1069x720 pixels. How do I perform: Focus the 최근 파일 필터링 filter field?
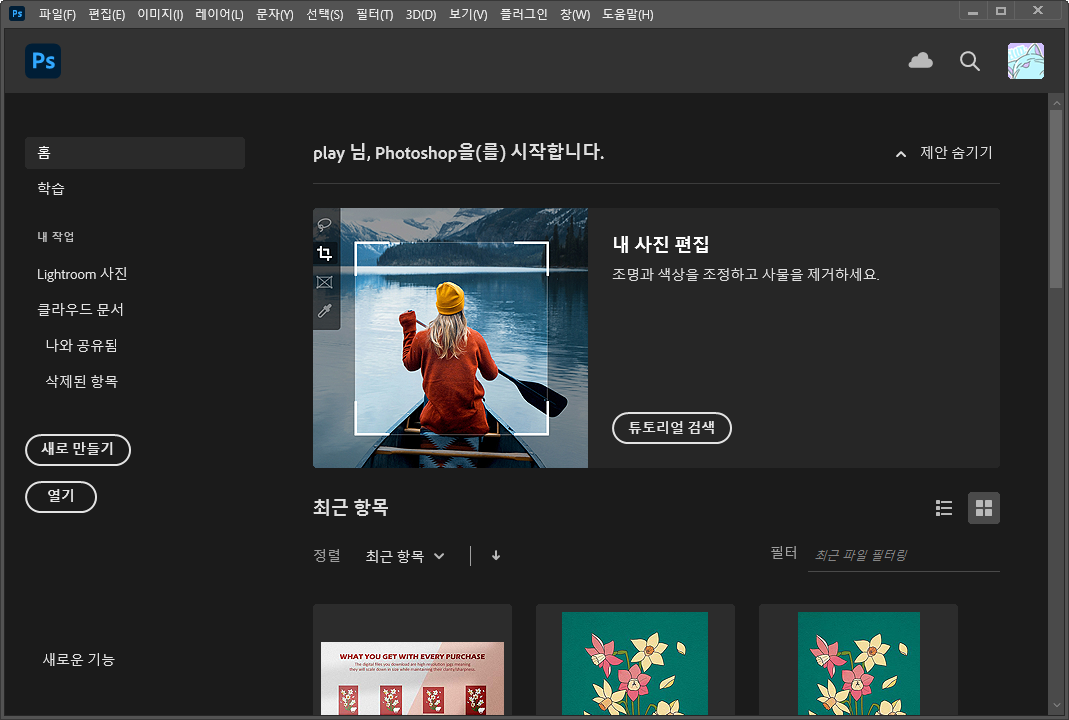pos(903,556)
